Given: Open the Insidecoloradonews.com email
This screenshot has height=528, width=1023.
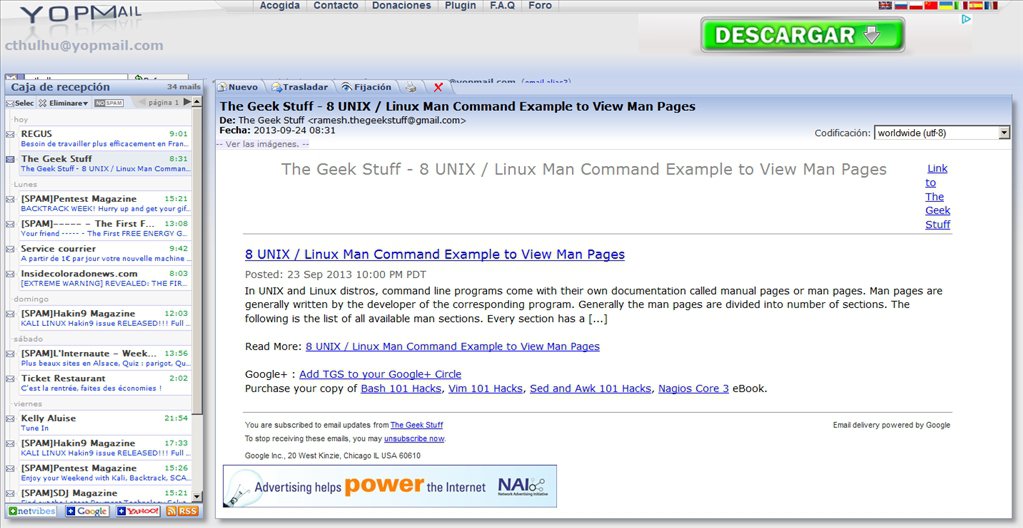Looking at the screenshot, I should 104,278.
